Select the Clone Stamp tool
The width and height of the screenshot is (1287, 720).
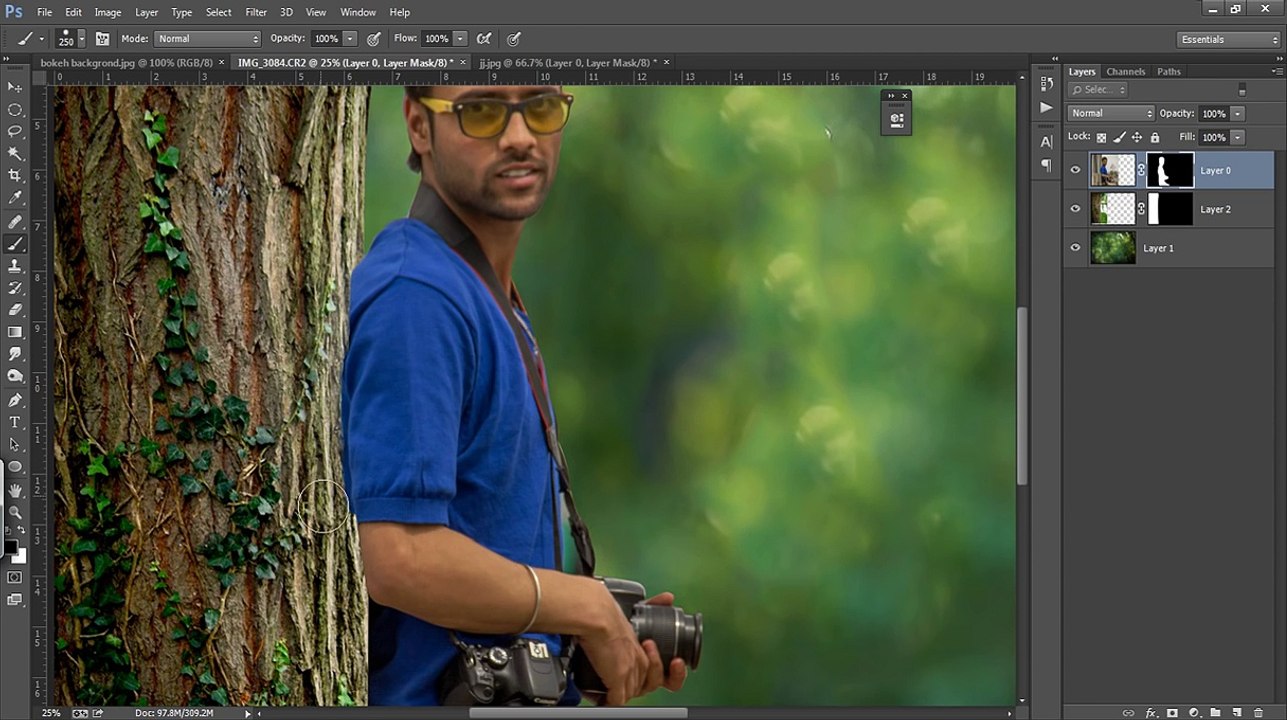15,266
